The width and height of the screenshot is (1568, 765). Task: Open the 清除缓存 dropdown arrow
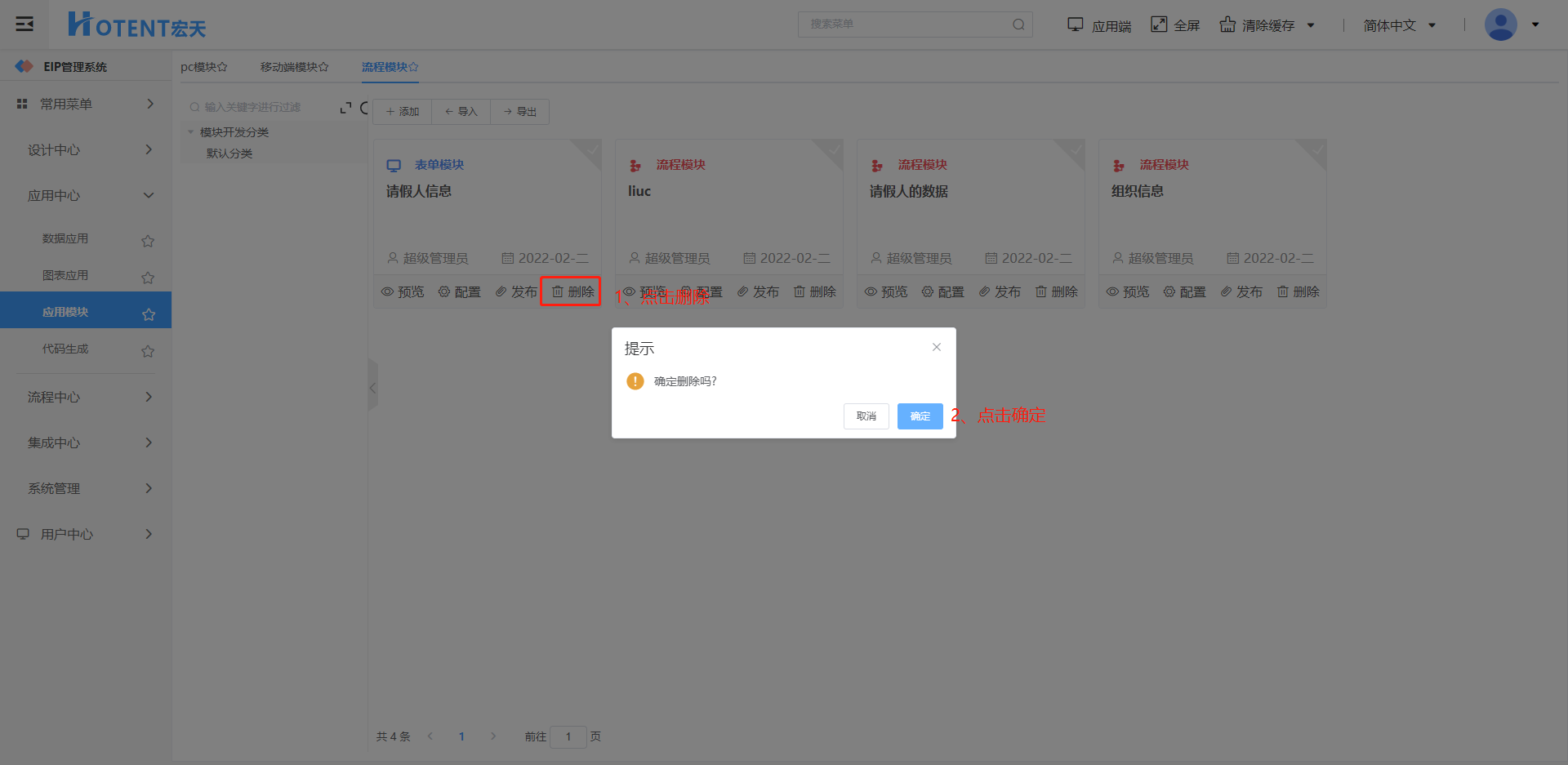[x=1311, y=25]
